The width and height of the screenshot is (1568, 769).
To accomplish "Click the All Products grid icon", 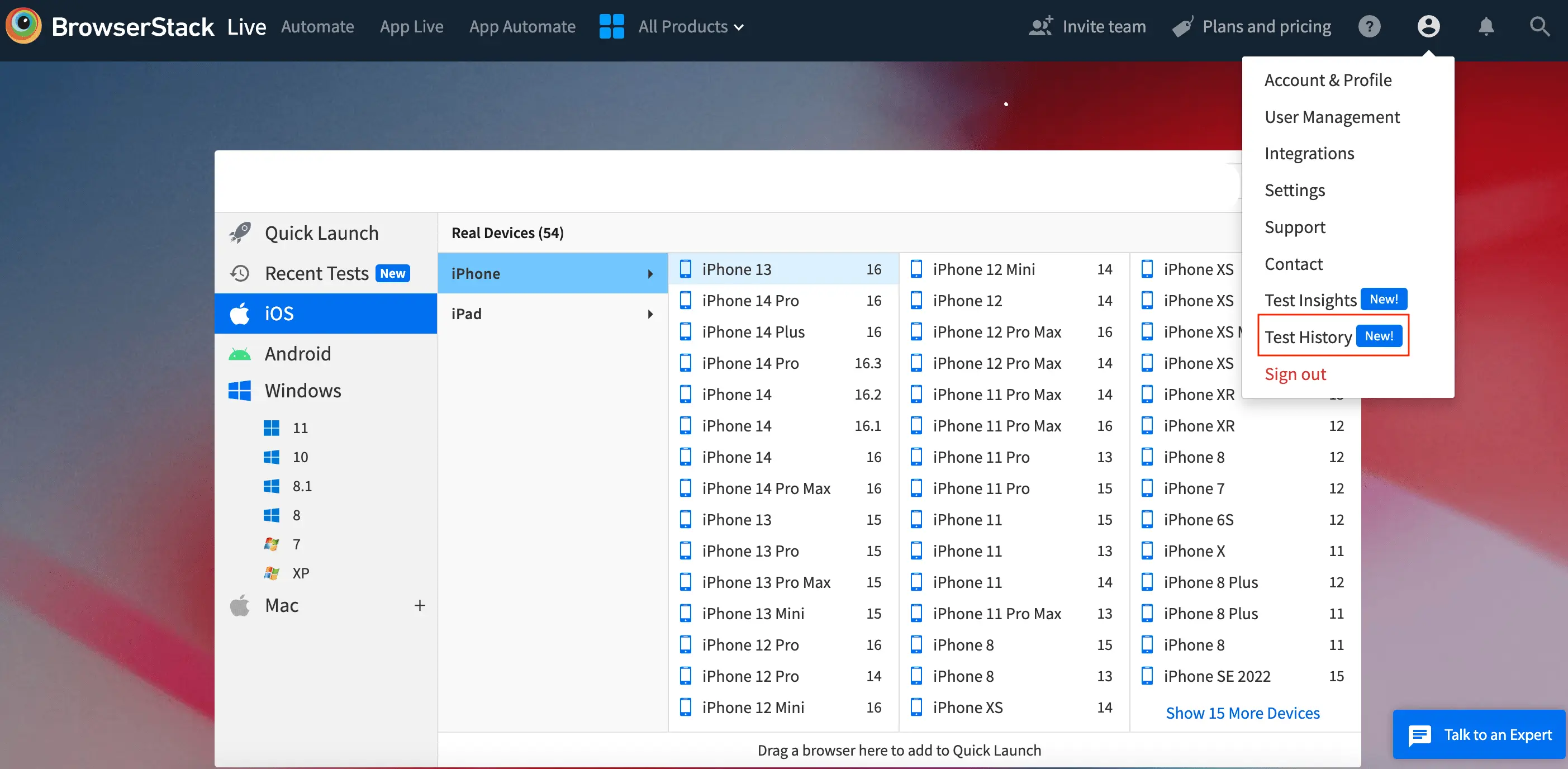I will [611, 26].
